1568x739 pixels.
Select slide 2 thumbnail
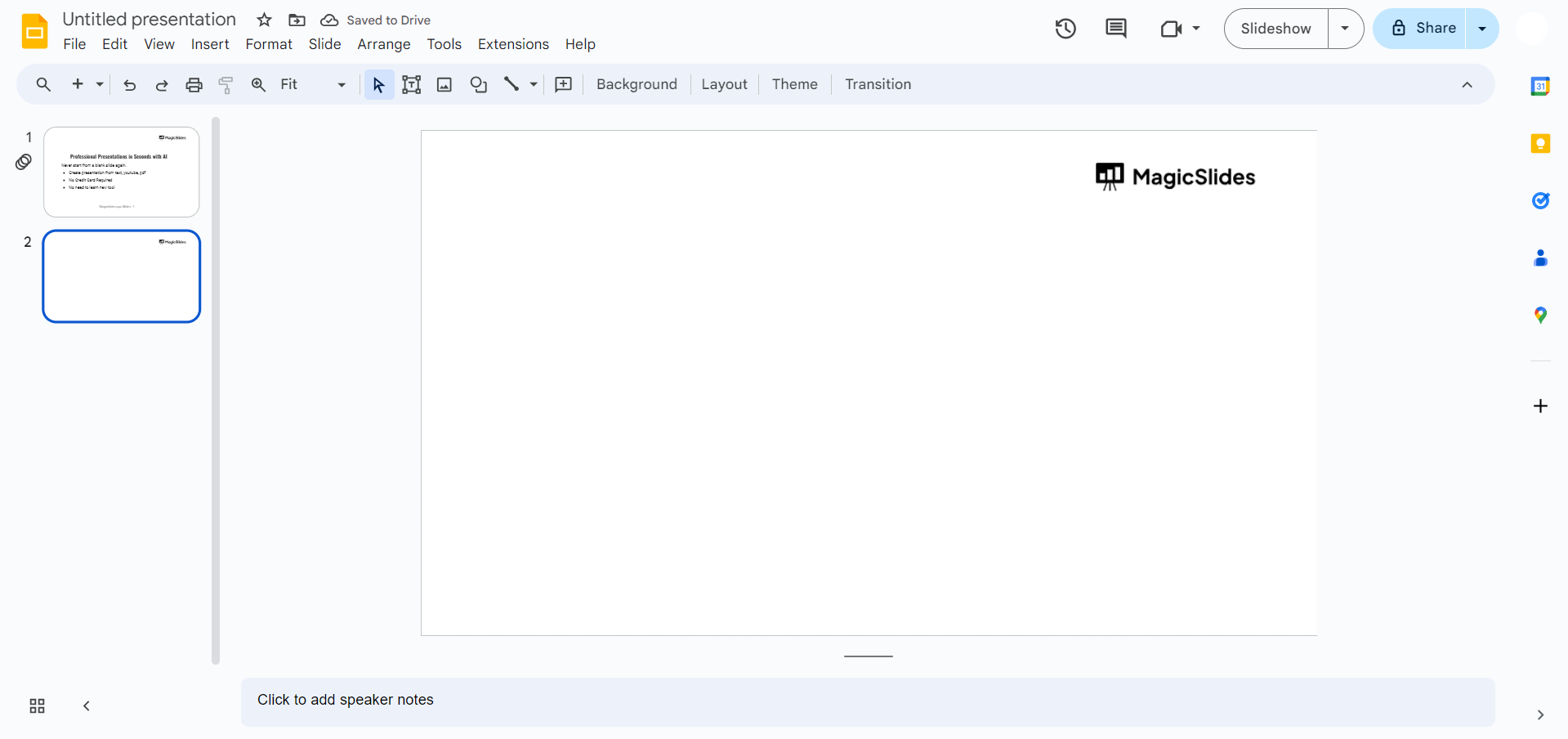point(122,276)
